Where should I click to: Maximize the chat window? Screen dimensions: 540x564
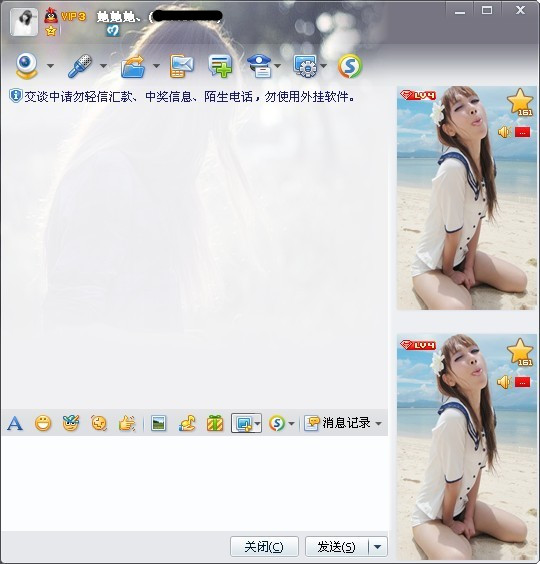(487, 10)
